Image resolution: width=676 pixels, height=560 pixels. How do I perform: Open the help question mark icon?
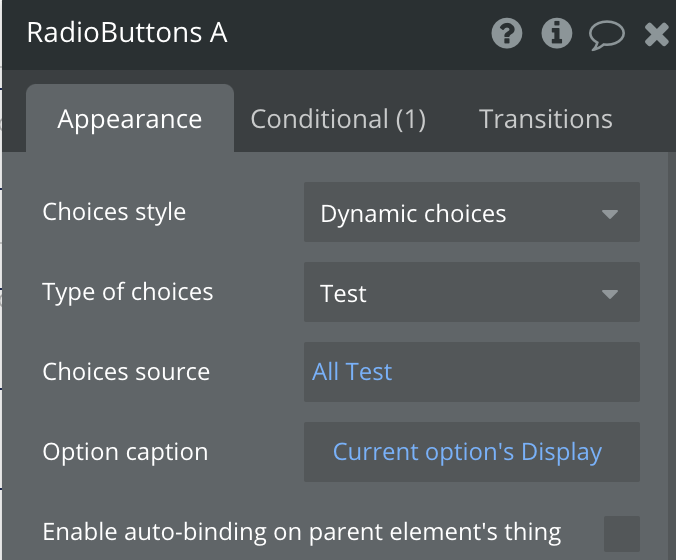[507, 34]
